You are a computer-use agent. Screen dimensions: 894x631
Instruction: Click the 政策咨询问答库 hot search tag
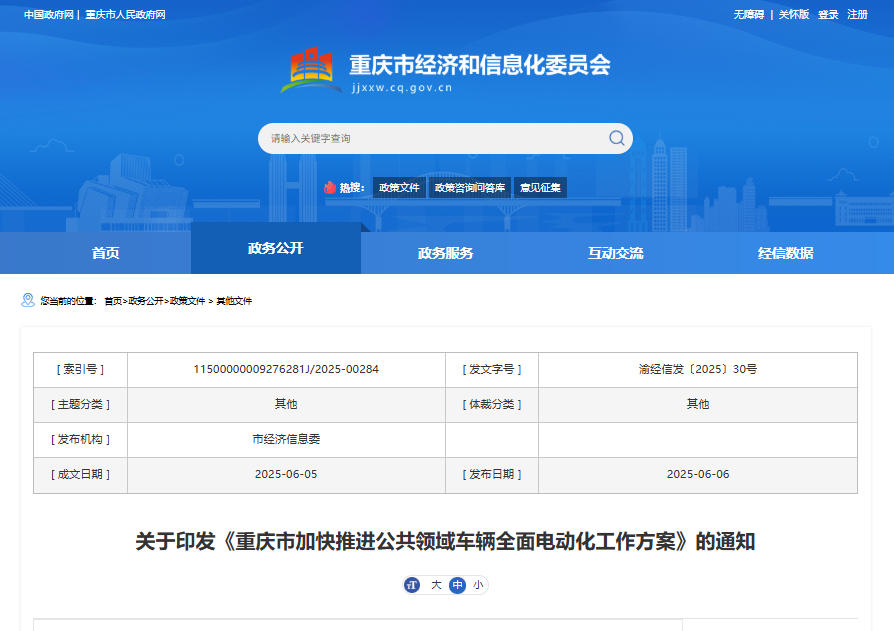coord(470,188)
